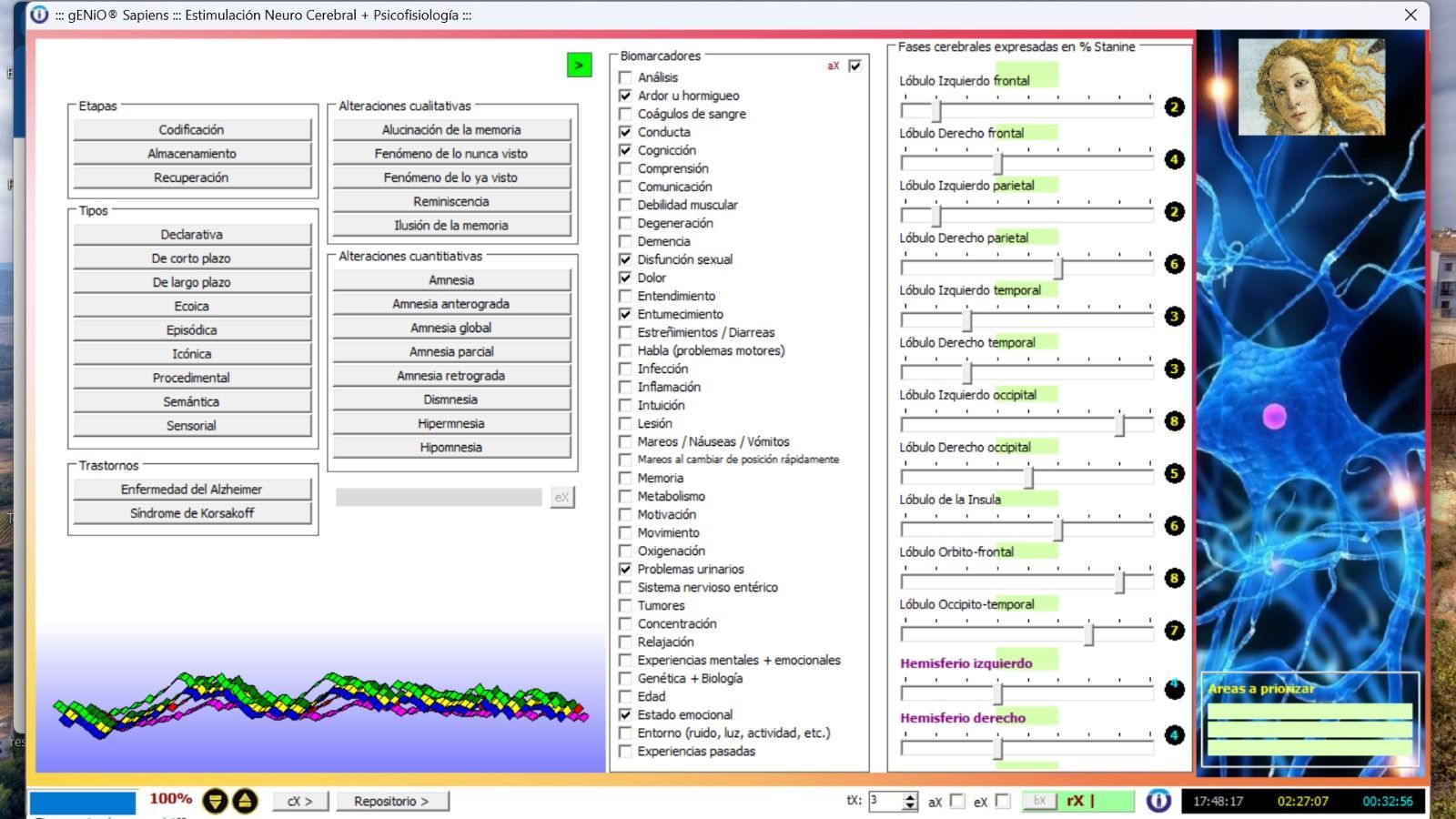The image size is (1456, 819).
Task: Check the Memoria checkbox
Action: [x=625, y=478]
